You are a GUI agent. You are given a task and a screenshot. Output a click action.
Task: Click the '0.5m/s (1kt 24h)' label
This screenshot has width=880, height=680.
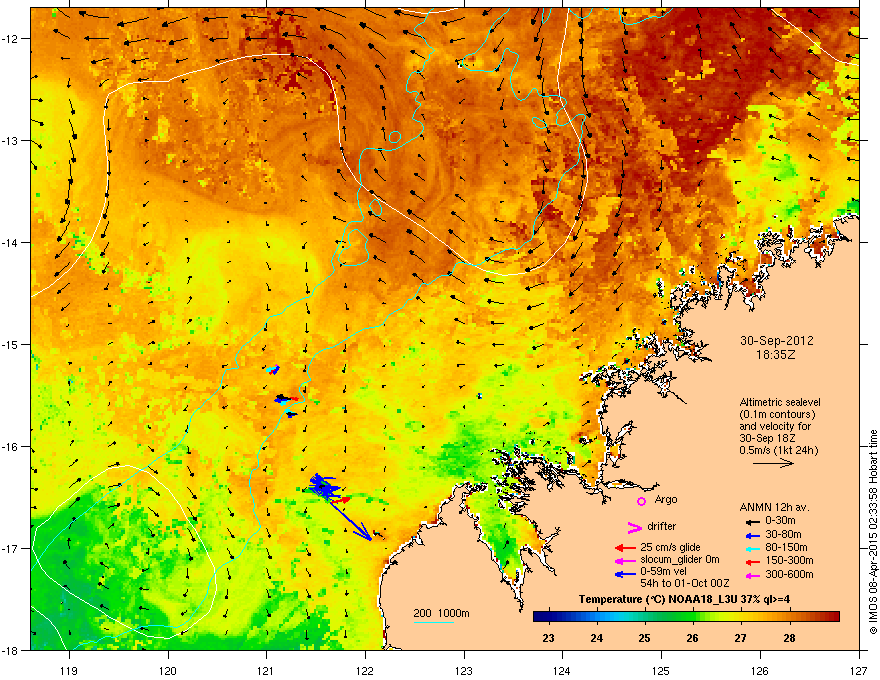click(x=778, y=451)
